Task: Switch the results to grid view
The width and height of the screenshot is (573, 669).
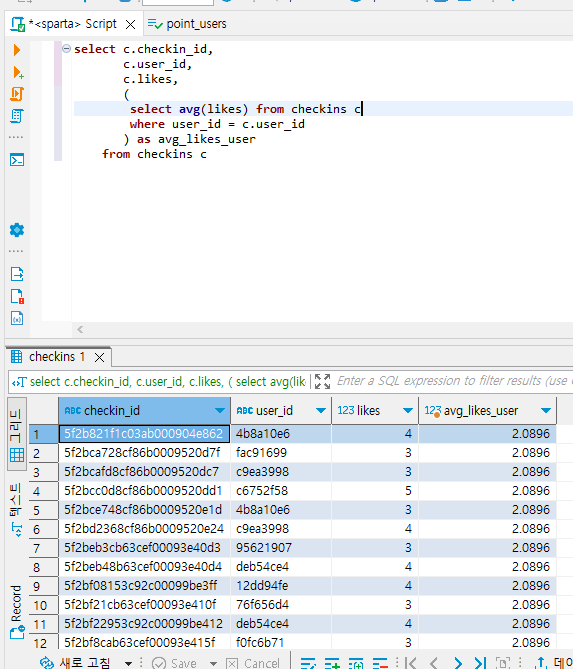Action: 17,434
